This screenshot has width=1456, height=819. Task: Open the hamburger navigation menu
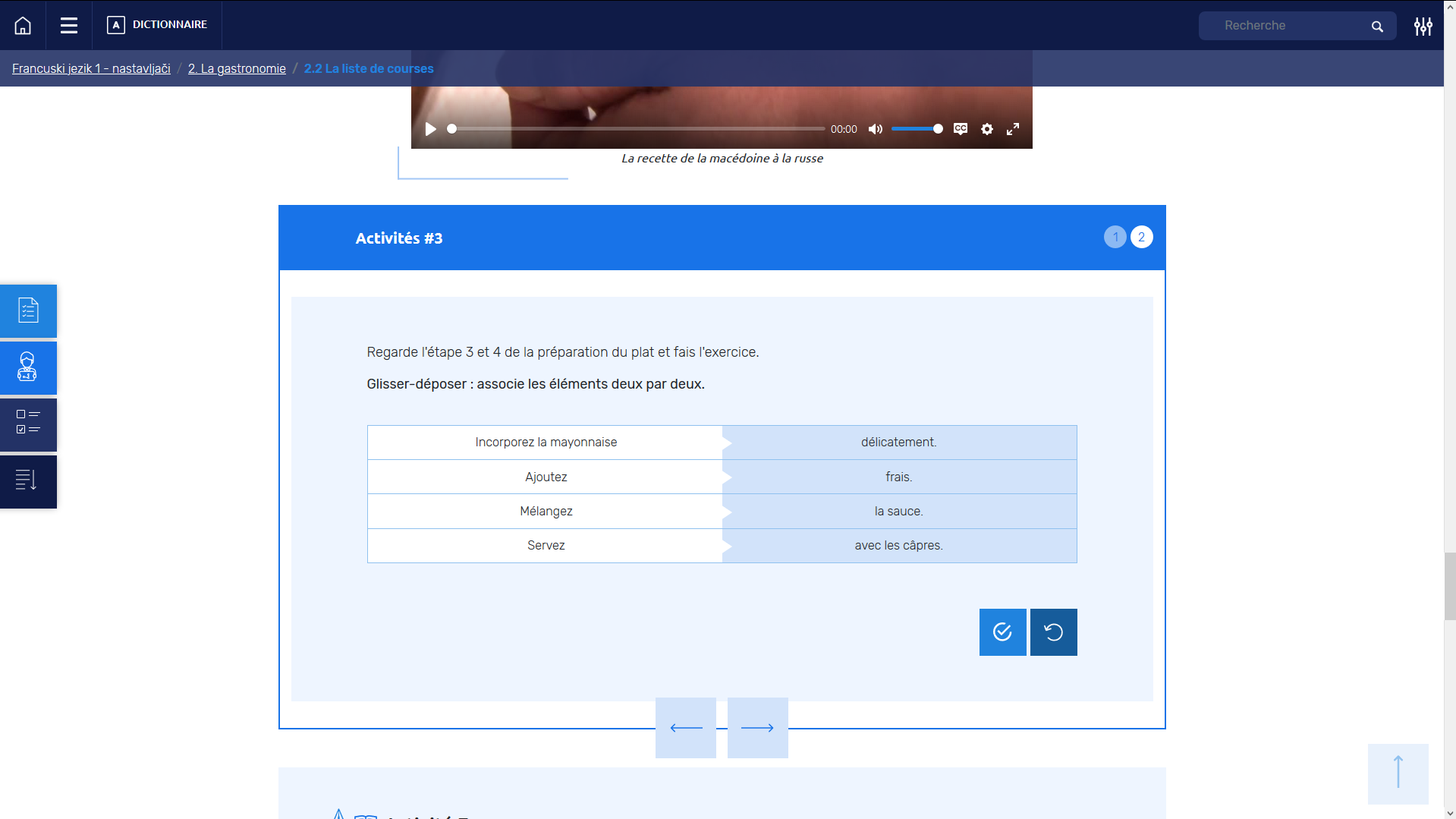click(x=69, y=26)
